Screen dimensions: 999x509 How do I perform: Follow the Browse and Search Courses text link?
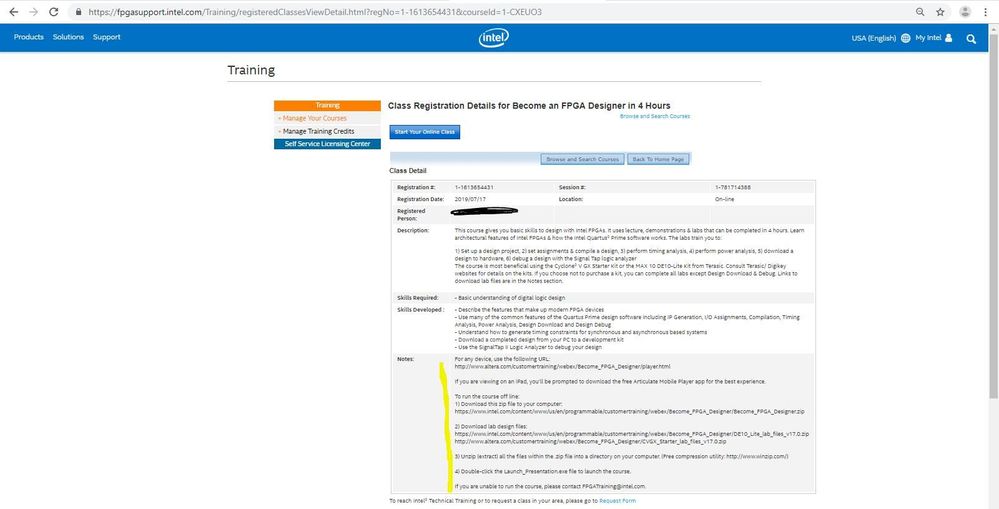654,117
